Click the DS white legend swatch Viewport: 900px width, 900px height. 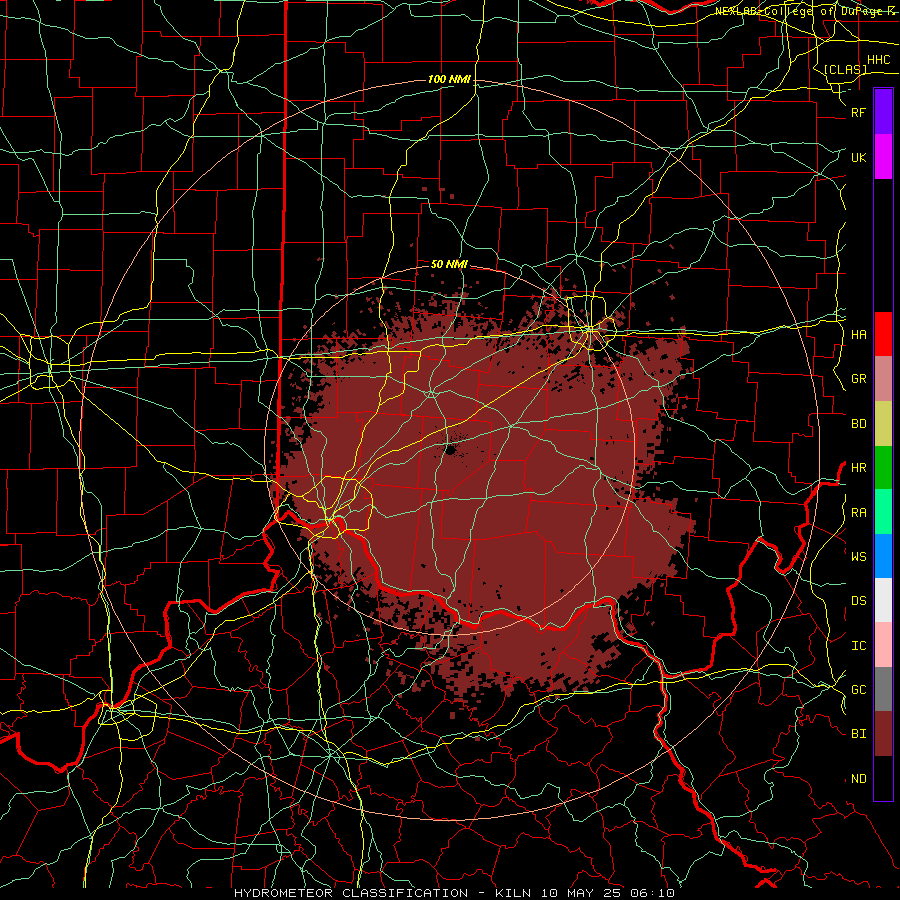pyautogui.click(x=883, y=600)
